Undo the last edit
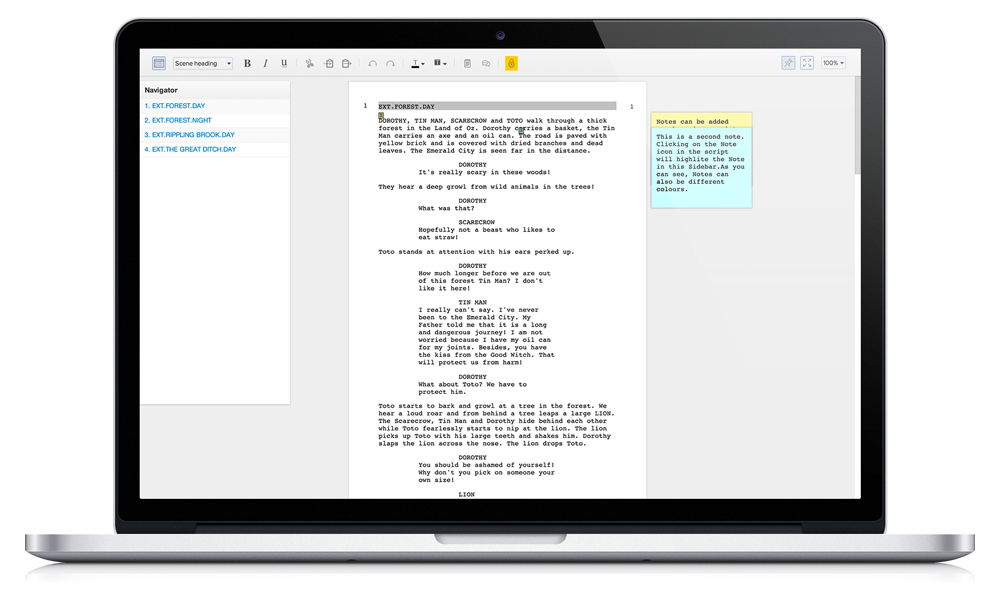The height and width of the screenshot is (600, 1000). point(371,63)
